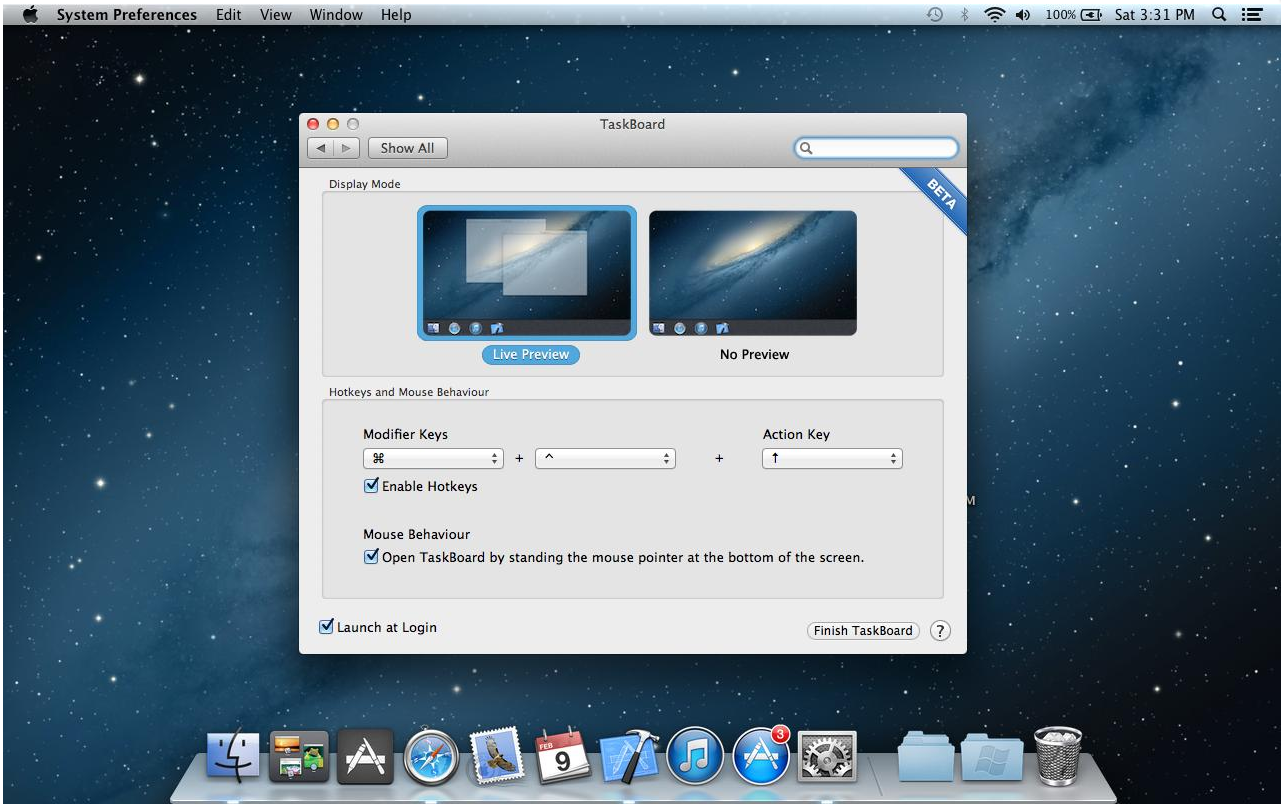The image size is (1281, 804).
Task: Open the Trash in the Dock
Action: 1057,756
